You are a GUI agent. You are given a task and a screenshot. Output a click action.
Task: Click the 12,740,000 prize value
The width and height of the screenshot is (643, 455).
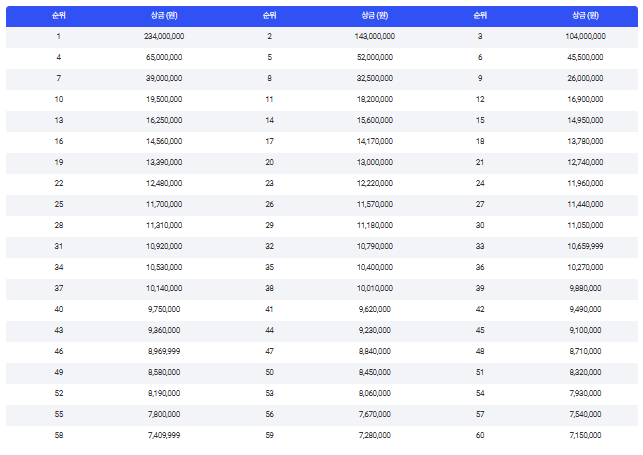click(586, 162)
